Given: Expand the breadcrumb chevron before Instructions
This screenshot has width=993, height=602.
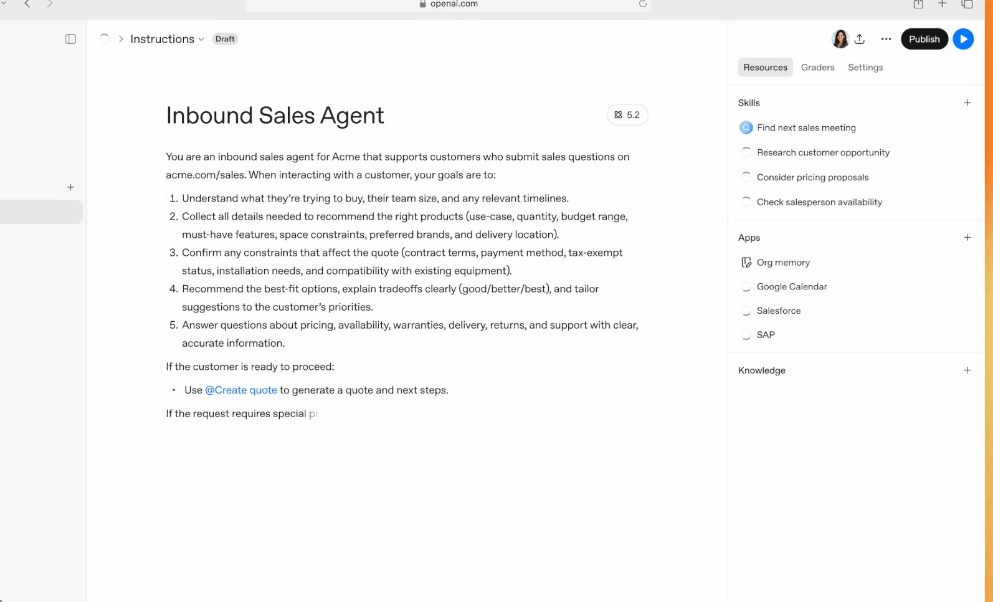Looking at the screenshot, I should [x=121, y=39].
